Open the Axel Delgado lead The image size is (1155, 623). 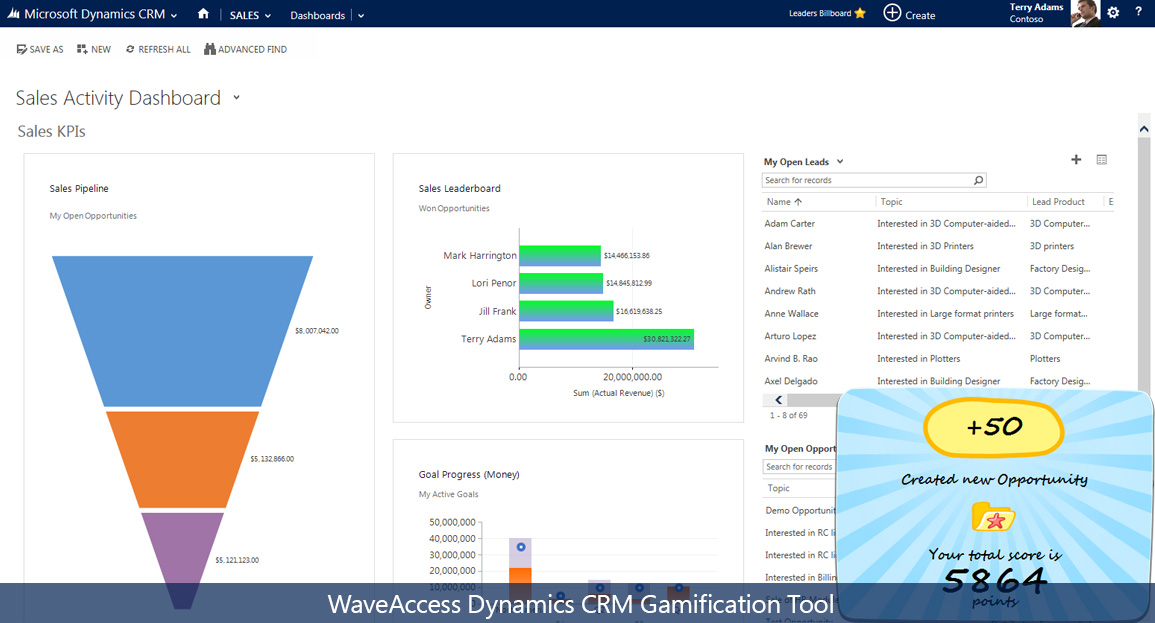tap(790, 381)
